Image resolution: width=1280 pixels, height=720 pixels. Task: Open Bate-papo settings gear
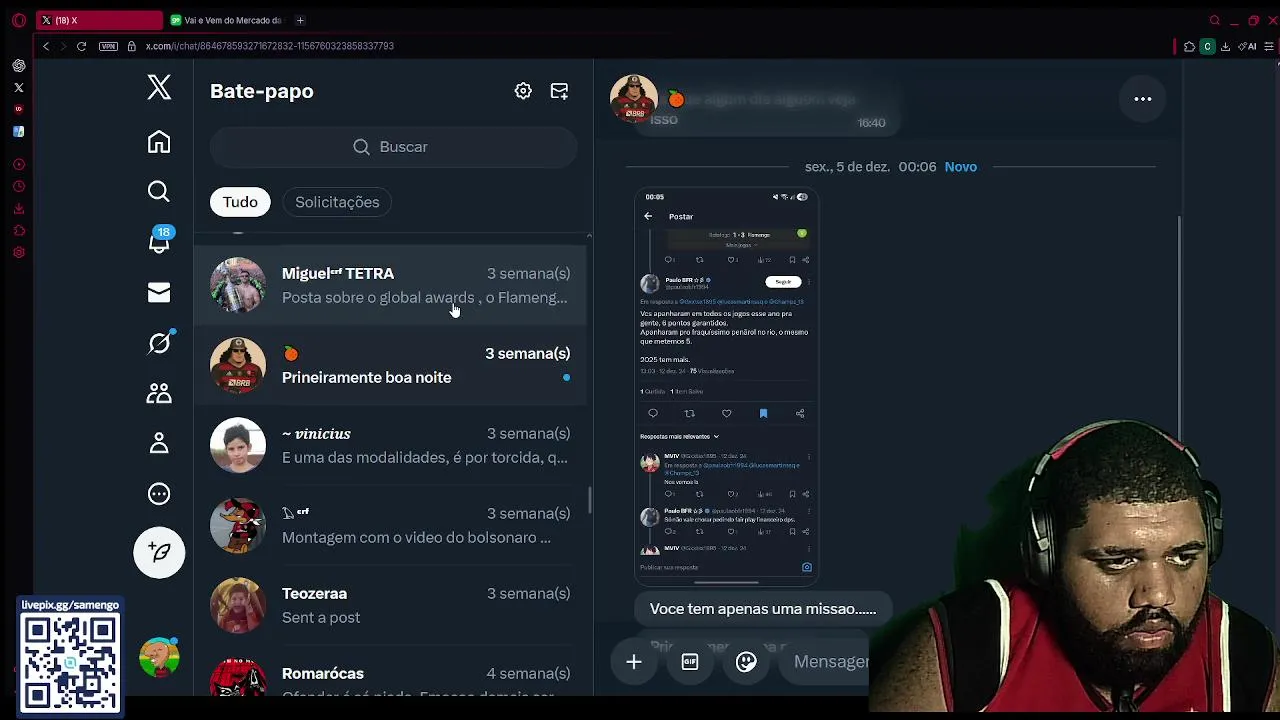[523, 91]
